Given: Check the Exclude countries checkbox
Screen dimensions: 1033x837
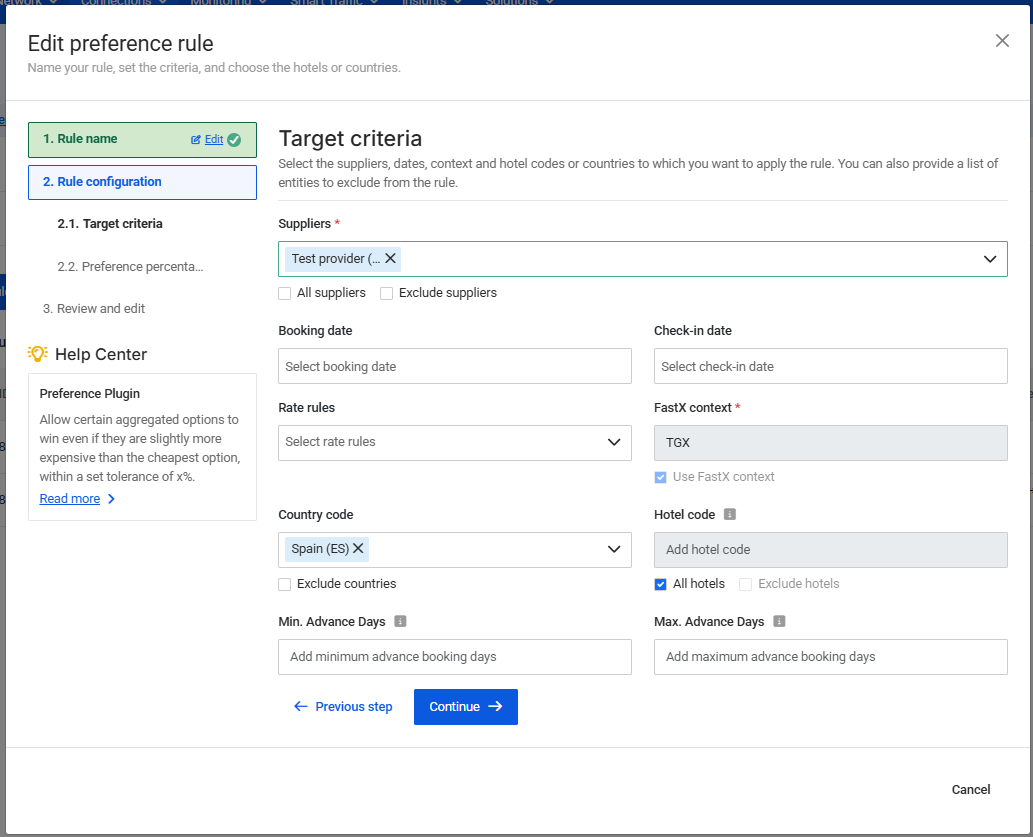Looking at the screenshot, I should pyautogui.click(x=285, y=584).
